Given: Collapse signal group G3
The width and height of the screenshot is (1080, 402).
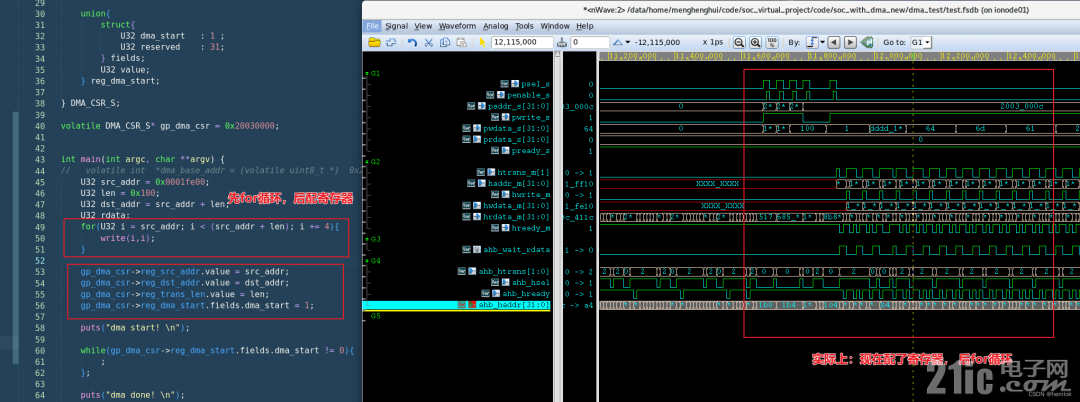Looking at the screenshot, I should point(366,239).
